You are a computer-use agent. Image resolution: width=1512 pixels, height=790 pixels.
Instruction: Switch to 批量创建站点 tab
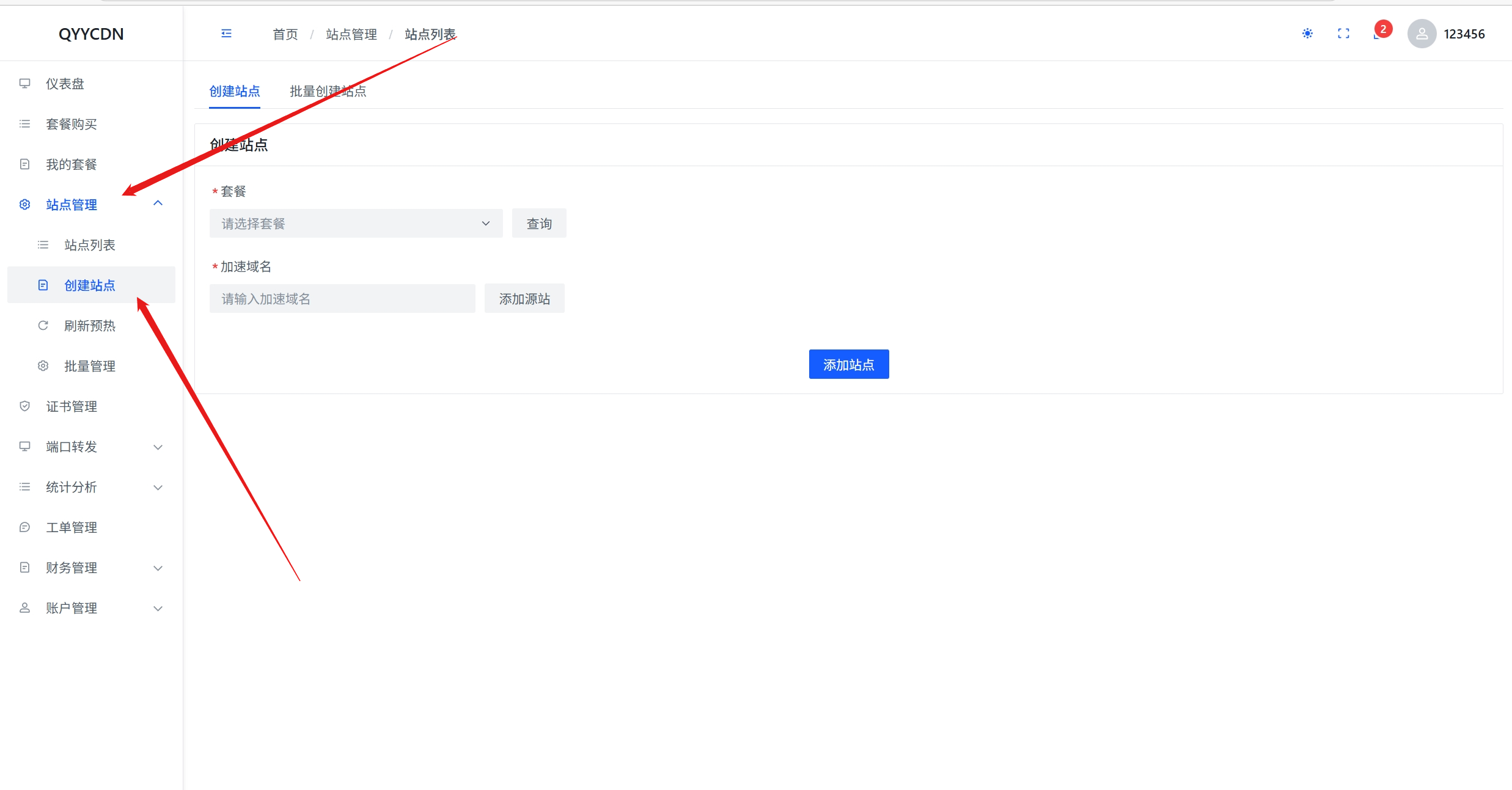(328, 91)
